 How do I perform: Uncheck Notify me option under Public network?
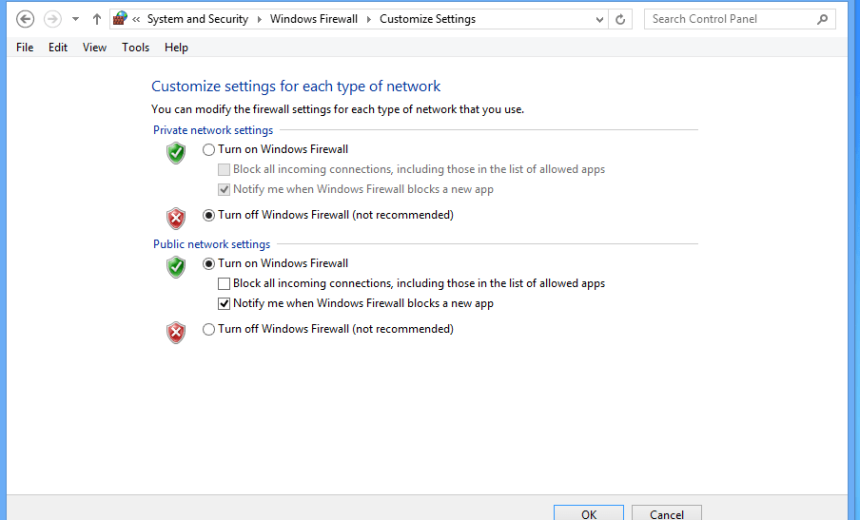coord(224,304)
